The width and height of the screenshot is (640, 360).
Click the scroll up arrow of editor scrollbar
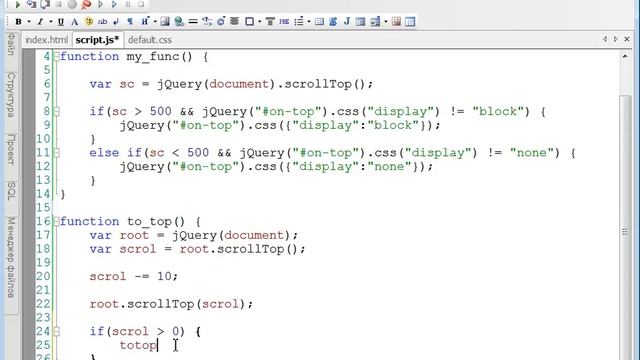[625, 56]
